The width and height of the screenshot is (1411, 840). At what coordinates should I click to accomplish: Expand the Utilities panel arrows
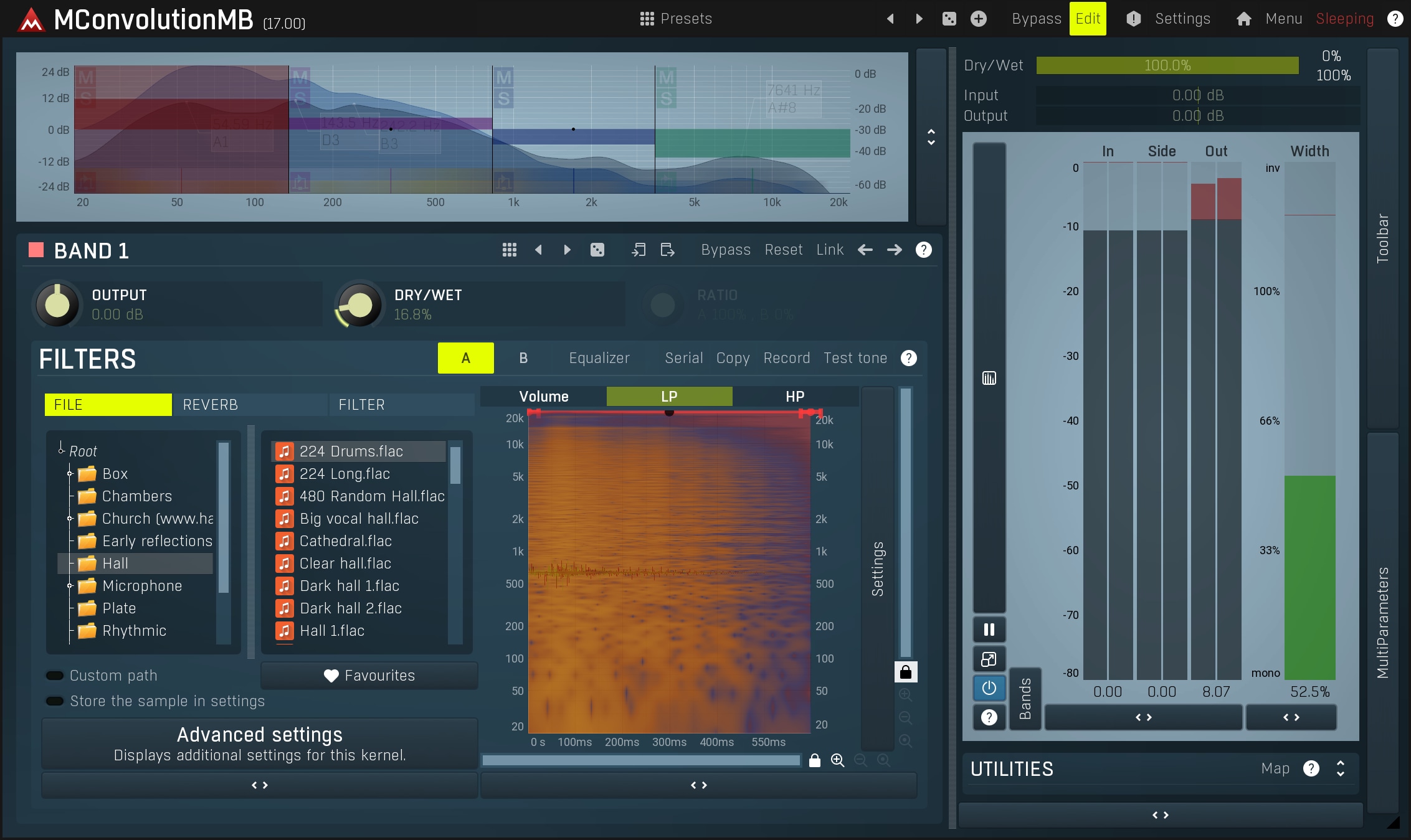[x=1340, y=769]
